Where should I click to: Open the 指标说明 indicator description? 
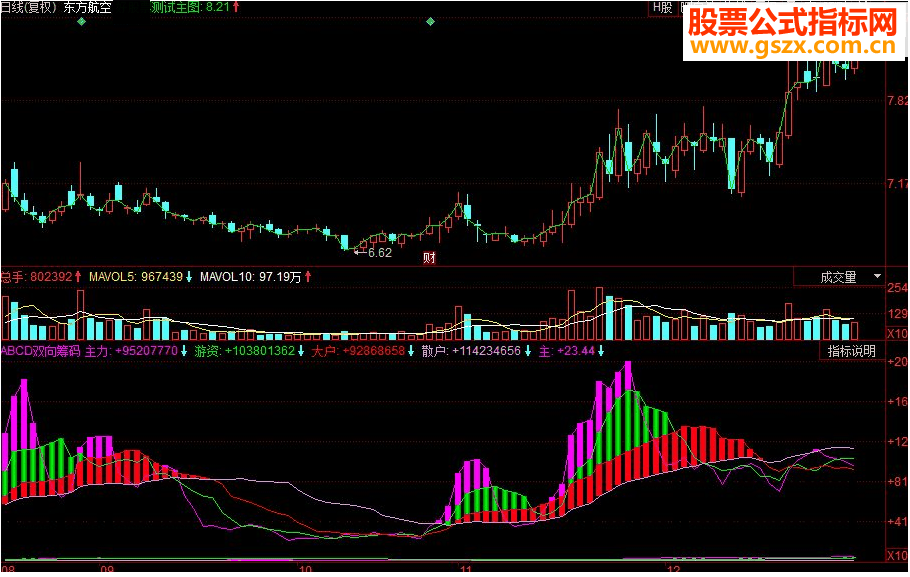[851, 351]
